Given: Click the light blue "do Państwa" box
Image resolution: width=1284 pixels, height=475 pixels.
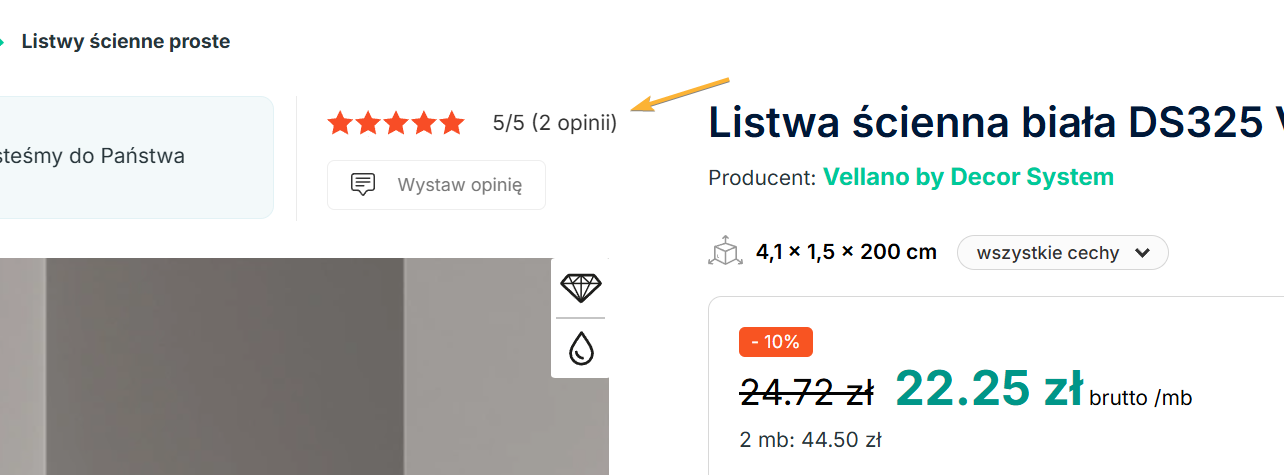Looking at the screenshot, I should pos(135,157).
